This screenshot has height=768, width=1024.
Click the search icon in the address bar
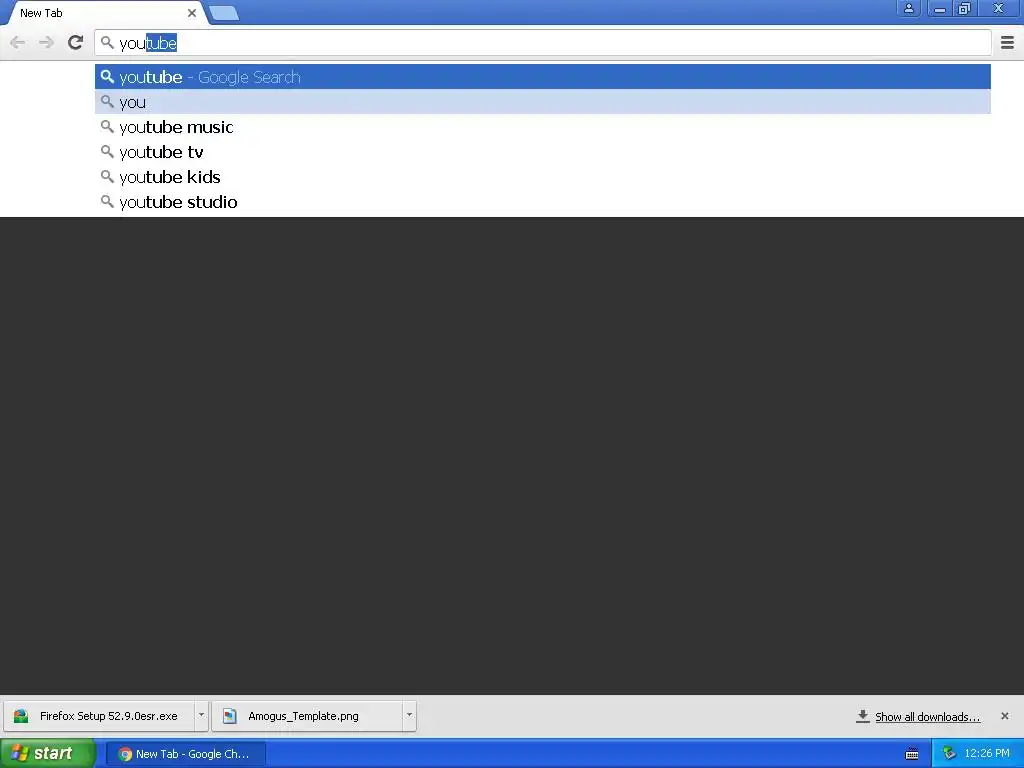[x=107, y=43]
